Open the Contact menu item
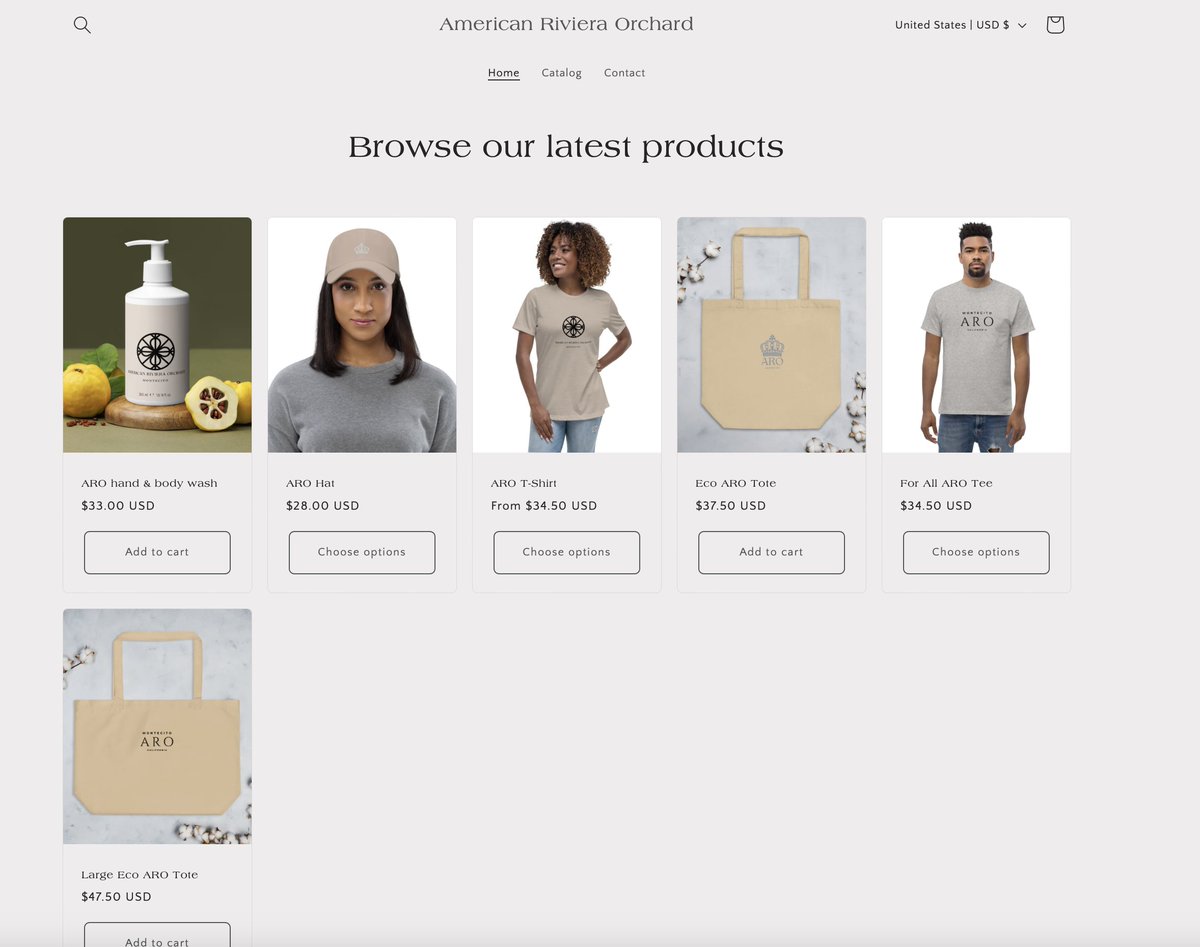The height and width of the screenshot is (947, 1200). (624, 73)
